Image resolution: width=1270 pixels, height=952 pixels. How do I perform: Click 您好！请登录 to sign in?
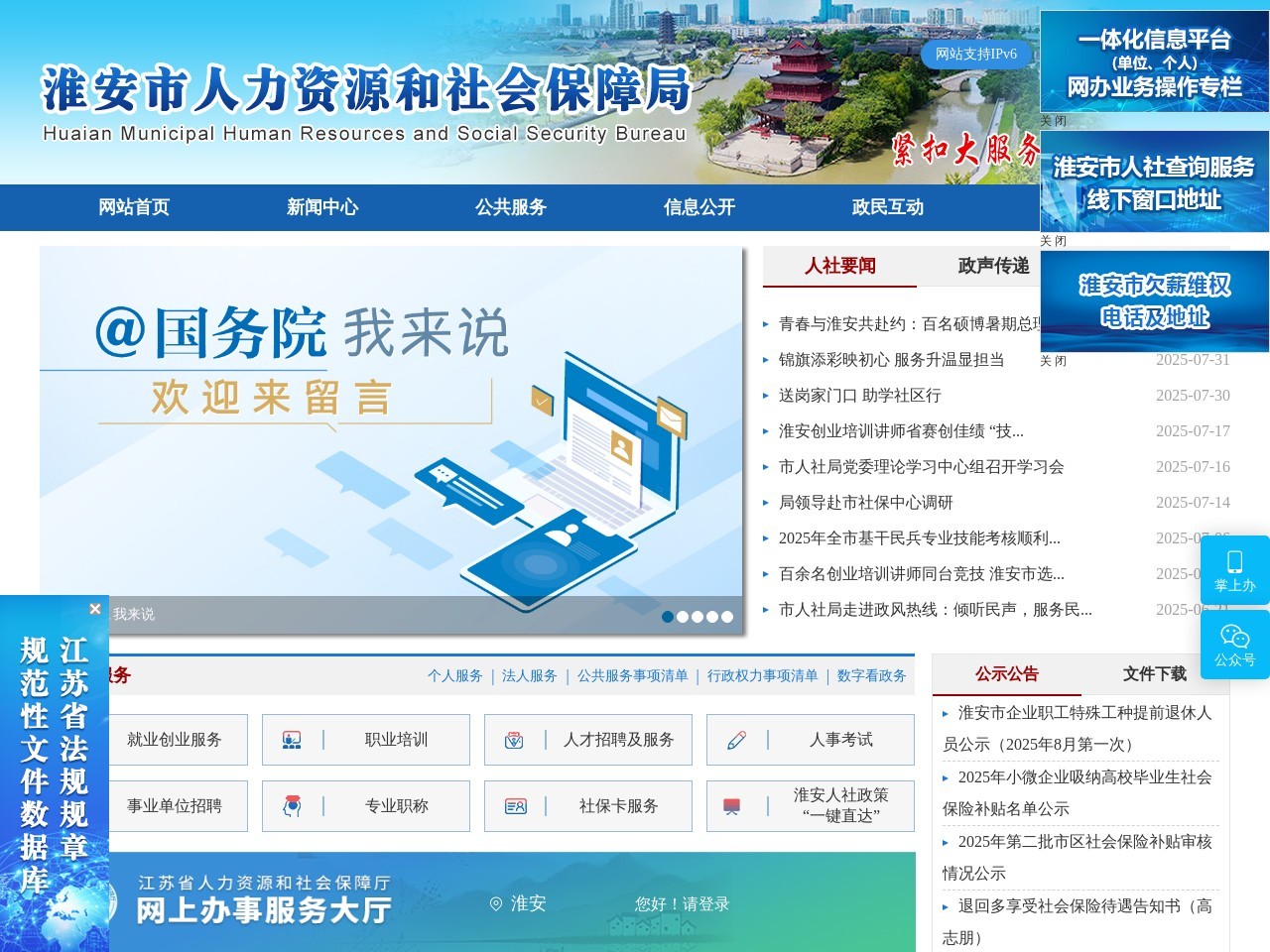(680, 903)
